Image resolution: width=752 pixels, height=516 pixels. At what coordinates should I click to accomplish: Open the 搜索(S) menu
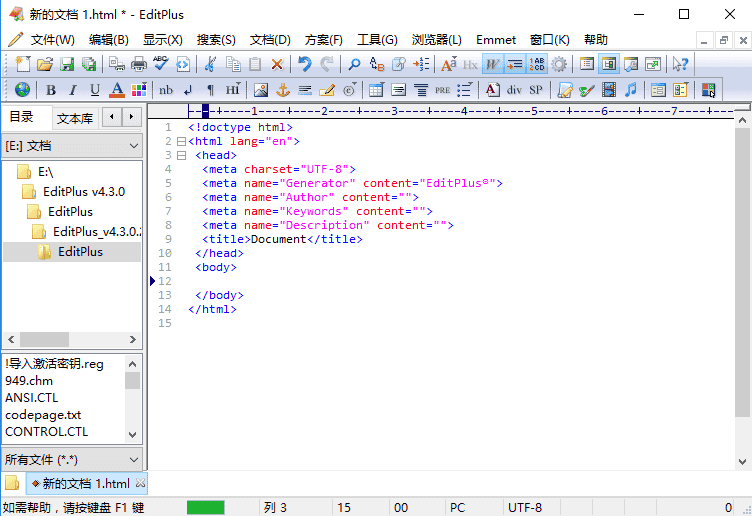click(216, 40)
